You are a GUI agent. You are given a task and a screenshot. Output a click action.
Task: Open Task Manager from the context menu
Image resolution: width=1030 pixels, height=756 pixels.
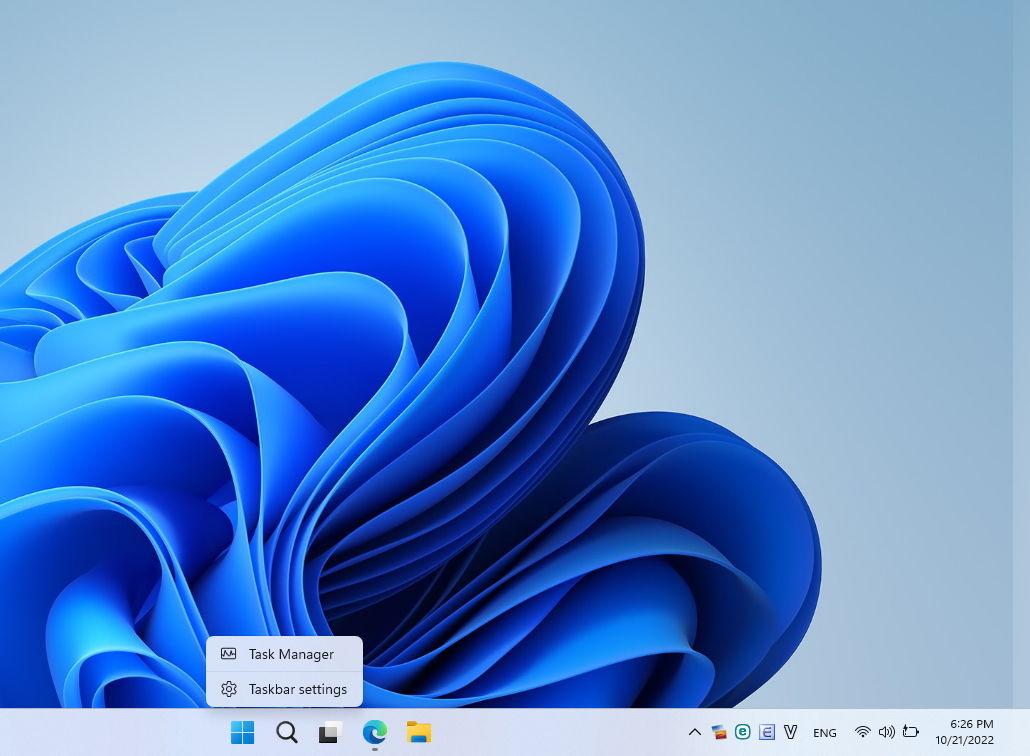(x=284, y=654)
